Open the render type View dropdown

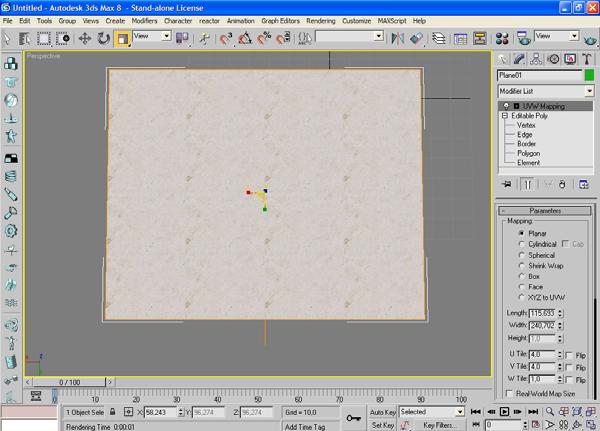click(x=574, y=36)
